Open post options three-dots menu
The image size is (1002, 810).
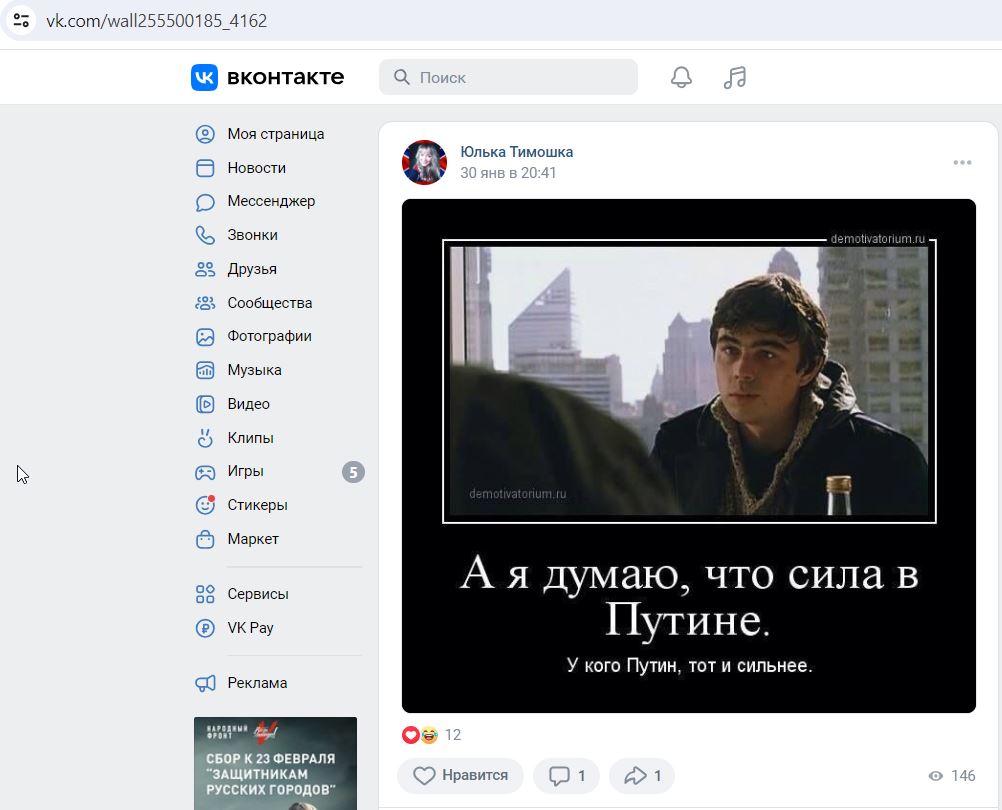[x=962, y=162]
